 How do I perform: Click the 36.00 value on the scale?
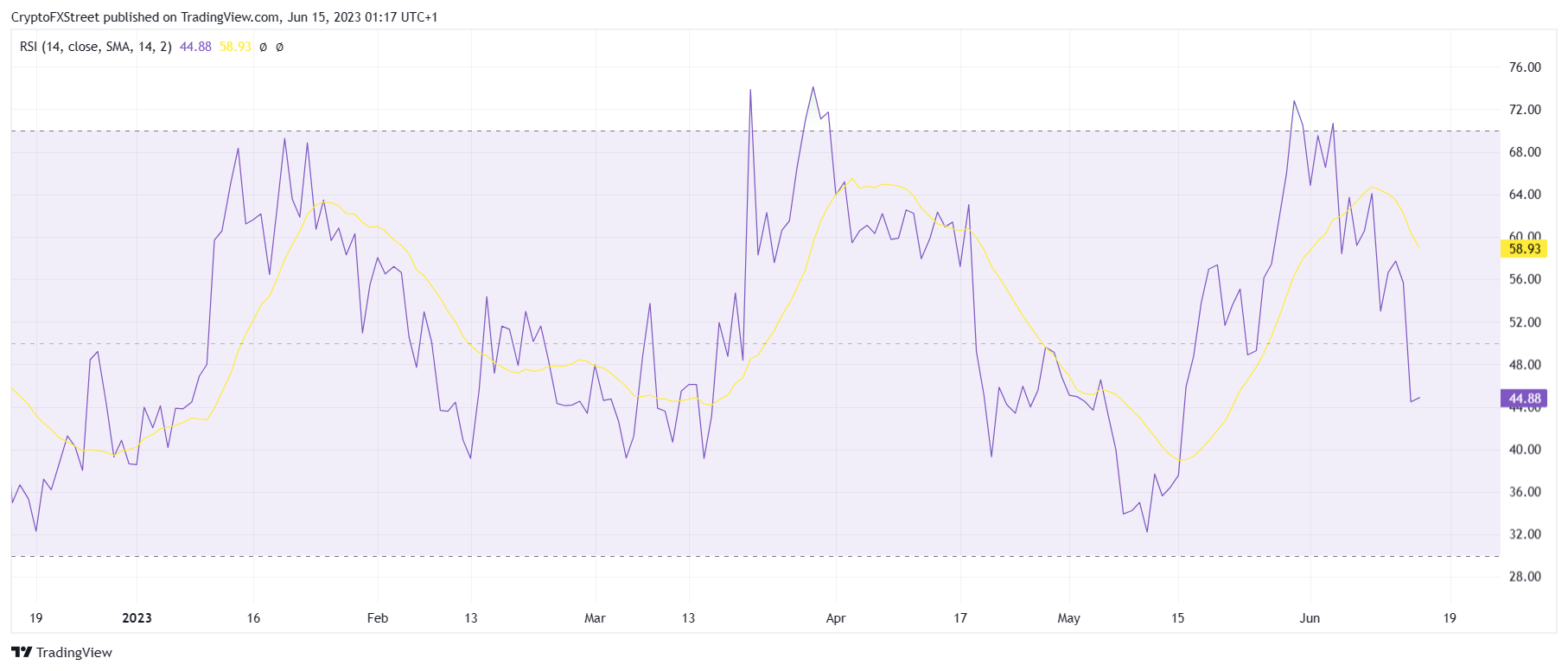[x=1525, y=492]
